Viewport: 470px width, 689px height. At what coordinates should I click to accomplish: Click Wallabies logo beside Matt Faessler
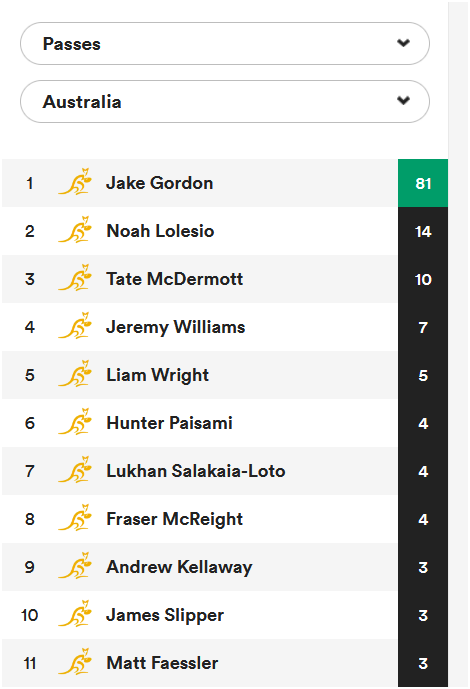point(75,661)
